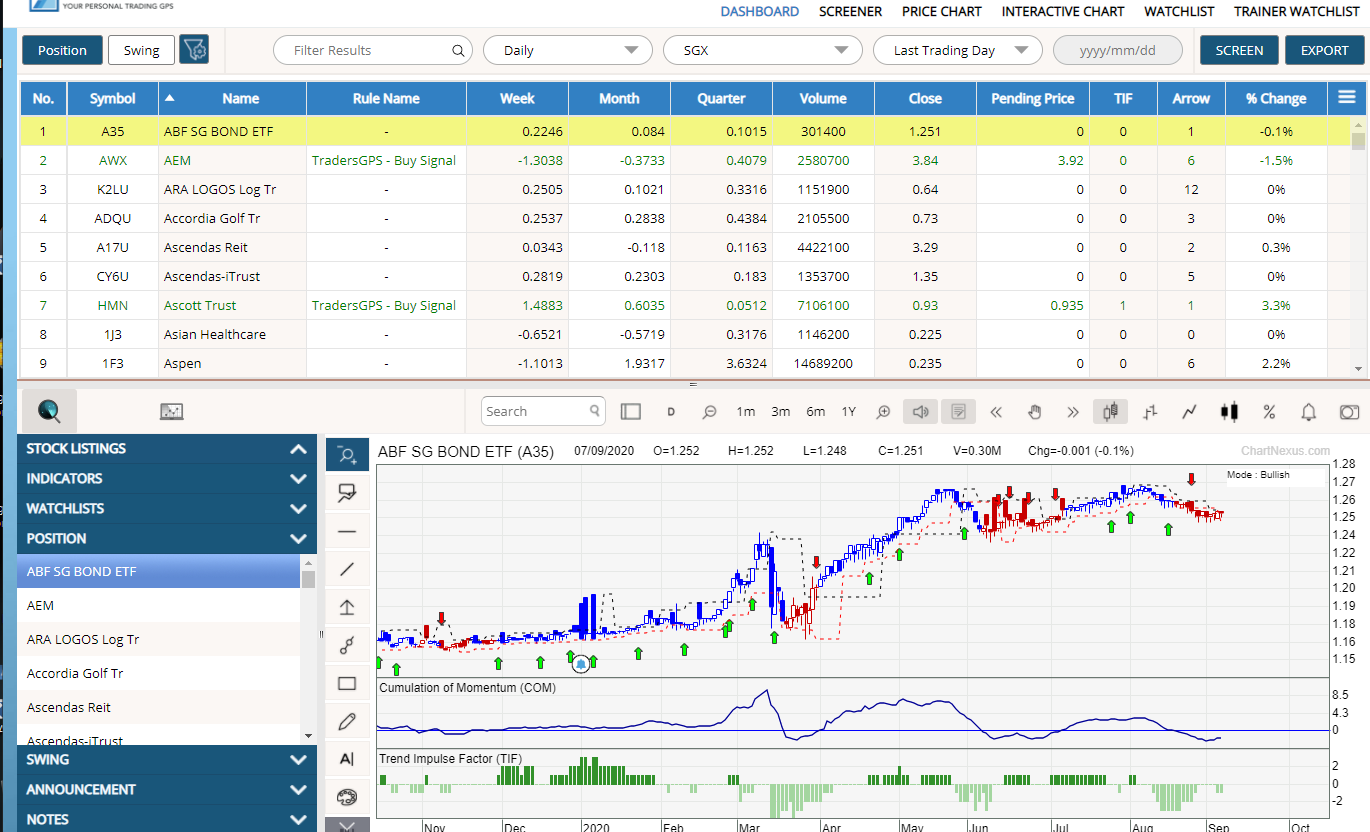The width and height of the screenshot is (1370, 832).
Task: Select the zoom region drawing tool
Action: 347,455
